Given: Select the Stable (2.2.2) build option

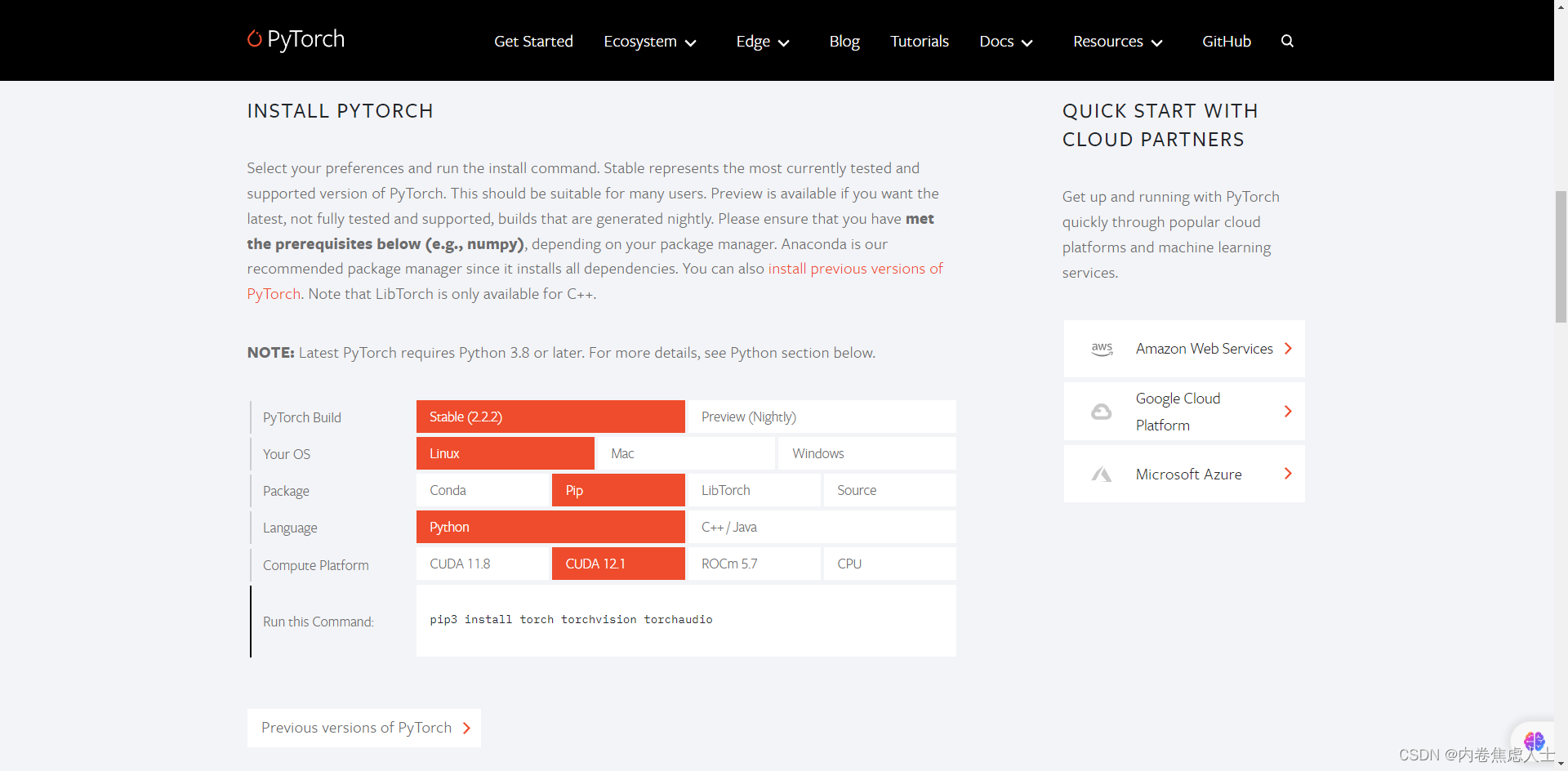Looking at the screenshot, I should [x=550, y=417].
